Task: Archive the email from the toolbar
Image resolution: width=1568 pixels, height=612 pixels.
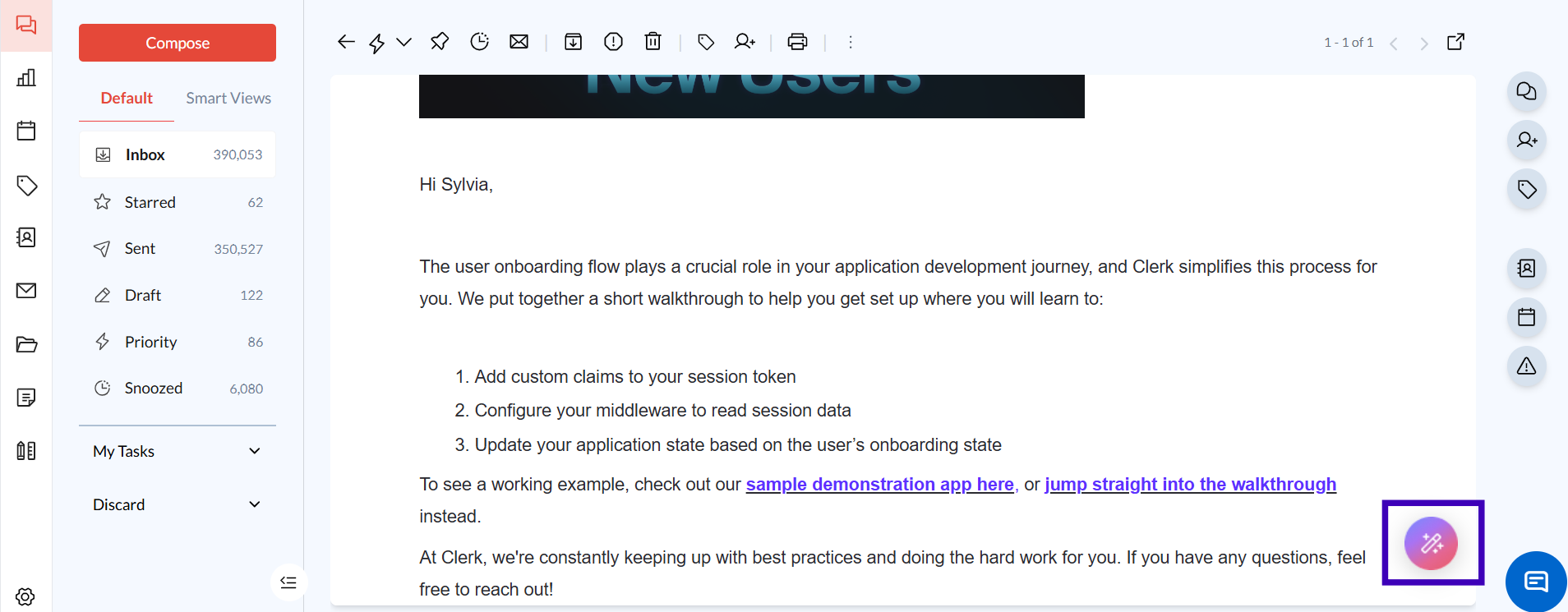Action: click(x=574, y=42)
